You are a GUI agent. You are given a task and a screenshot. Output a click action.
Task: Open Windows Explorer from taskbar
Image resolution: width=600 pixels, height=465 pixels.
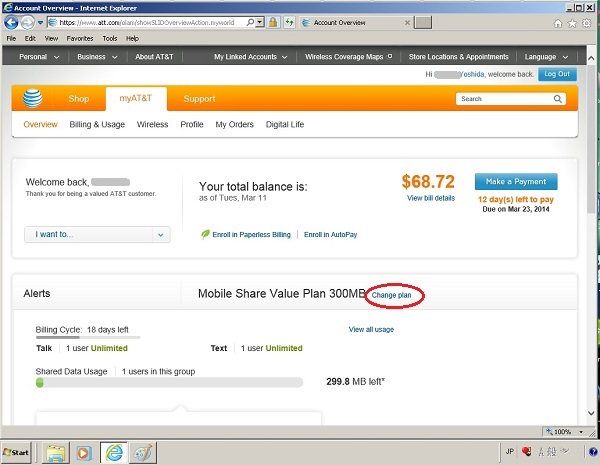coord(56,453)
